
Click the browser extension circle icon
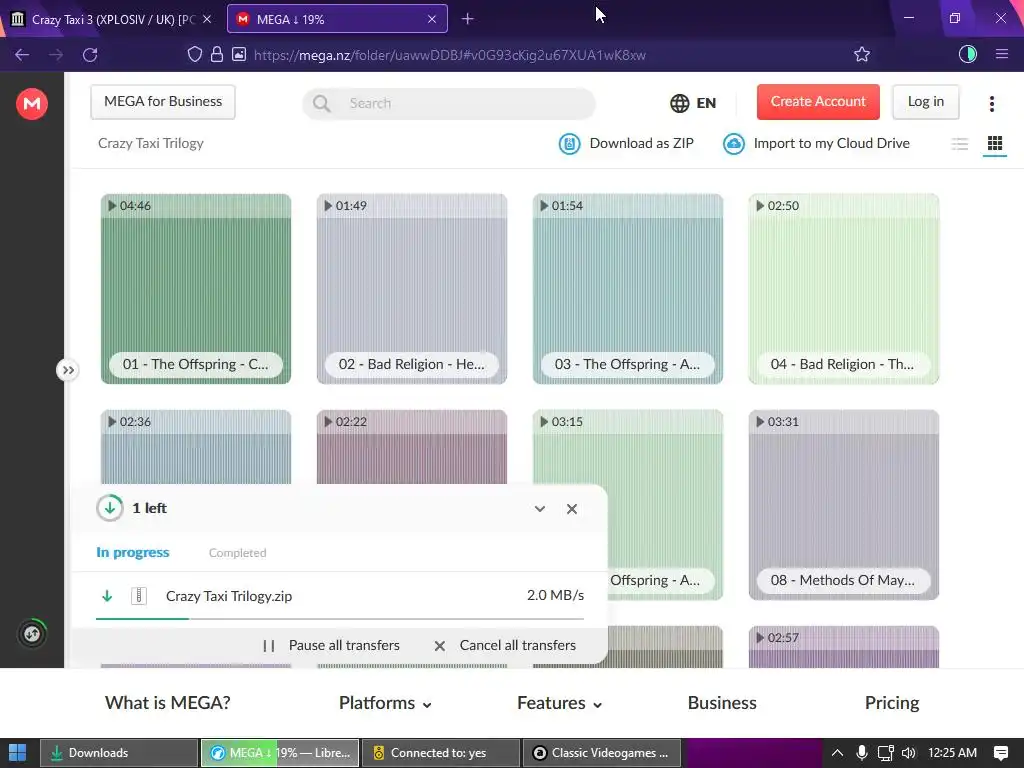(x=967, y=54)
